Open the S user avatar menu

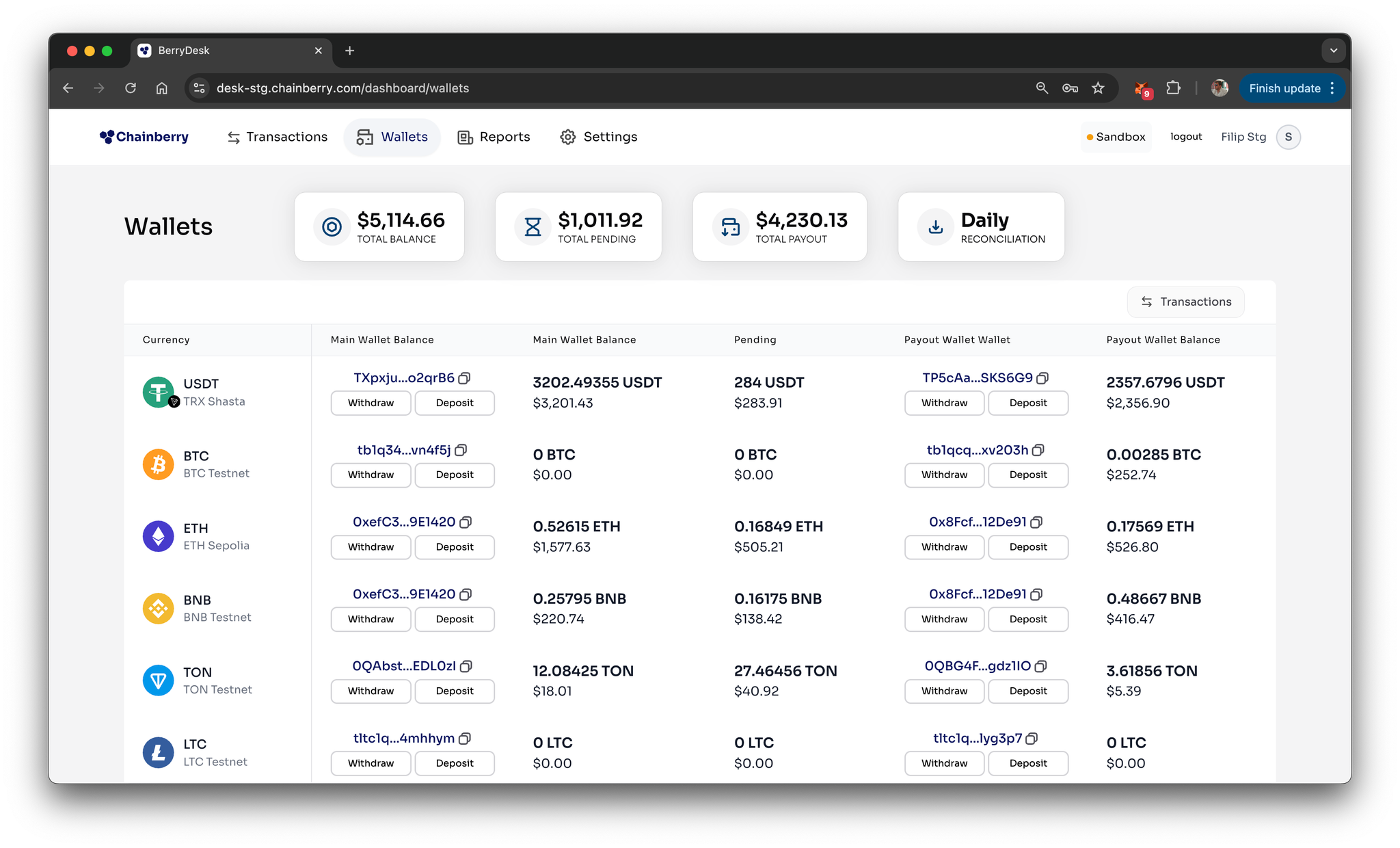(x=1288, y=137)
